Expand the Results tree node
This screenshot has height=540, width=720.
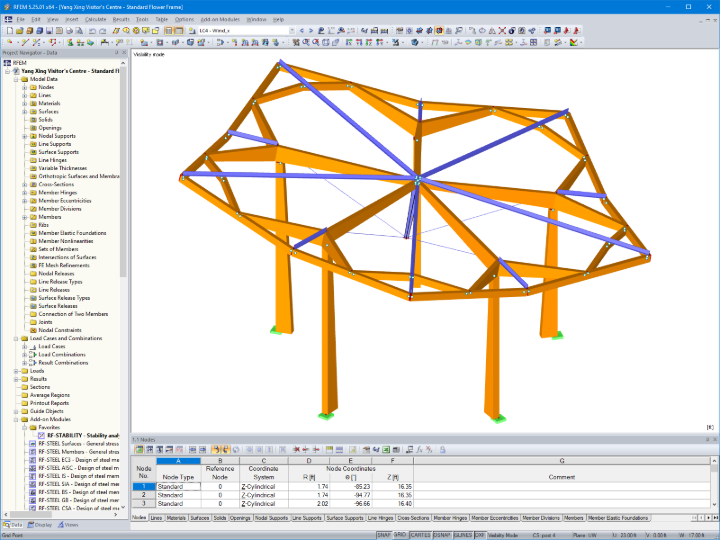click(16, 379)
